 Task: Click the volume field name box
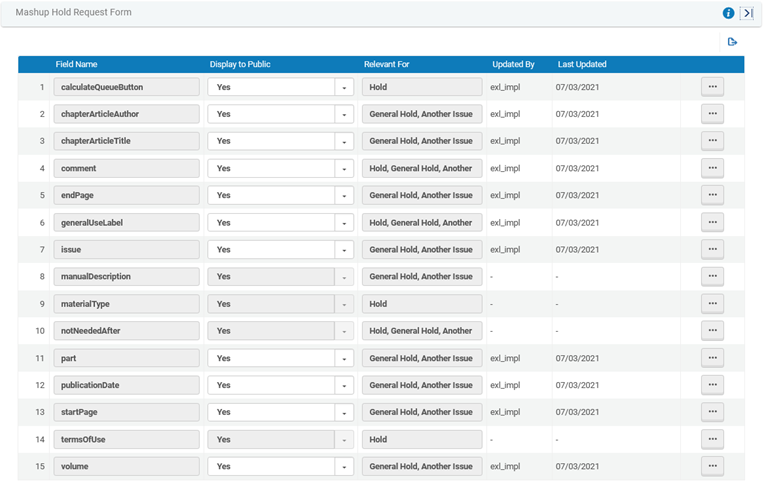pyautogui.click(x=126, y=466)
